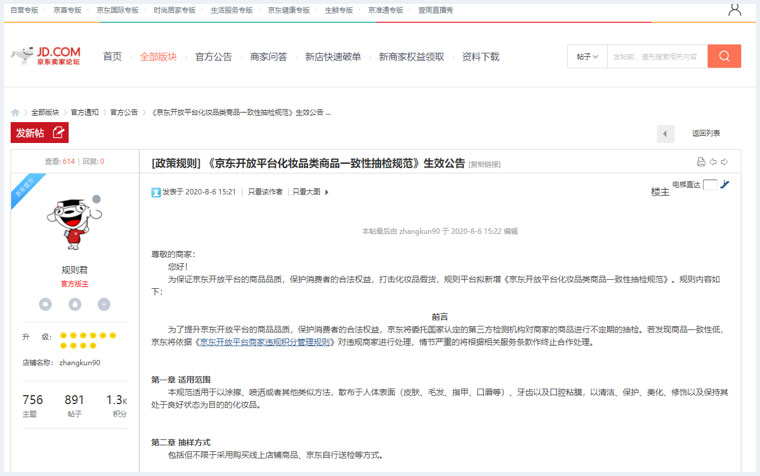Click the red 发新帖 button

(40, 133)
